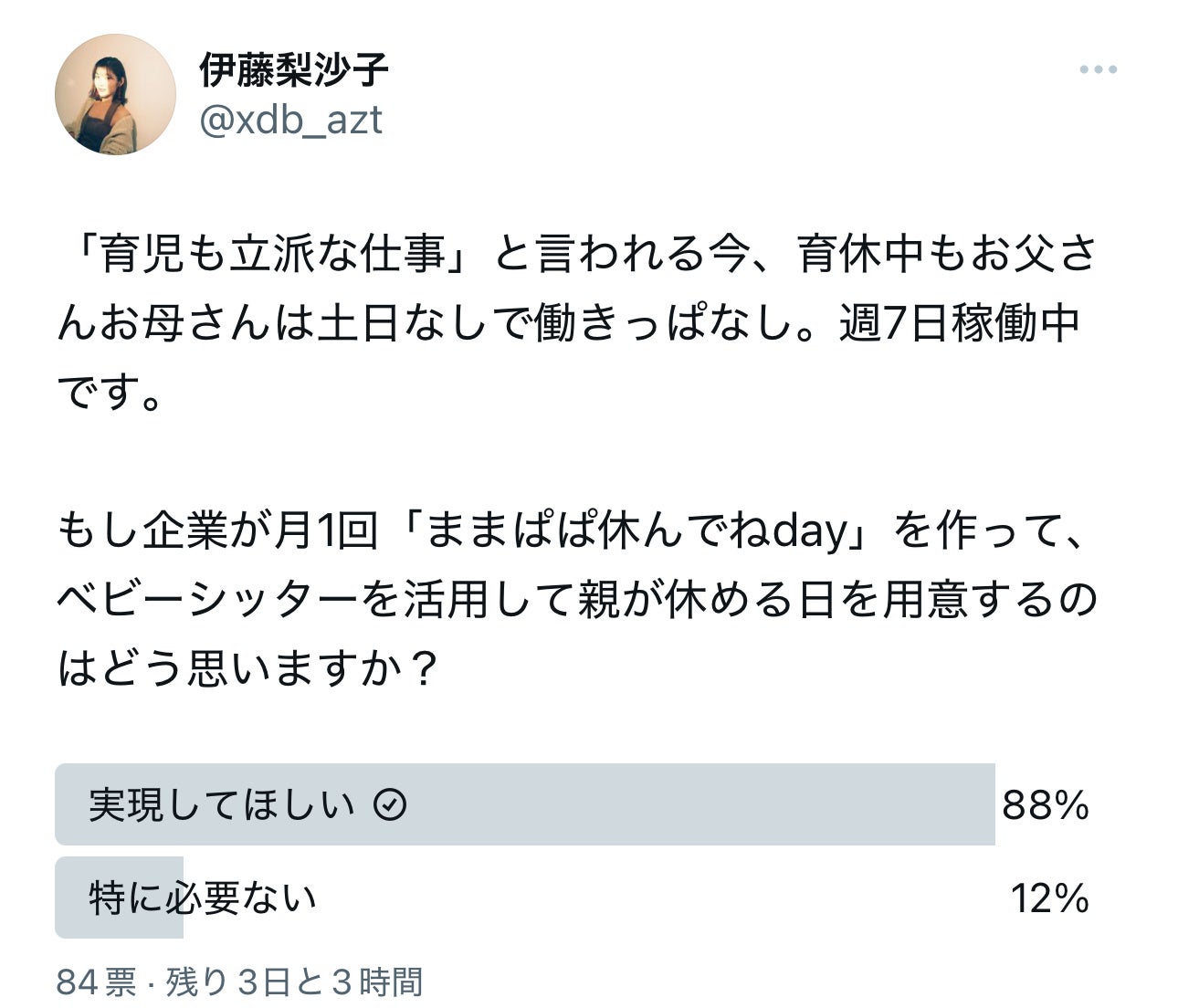The image size is (1178, 1008).
Task: Click the です。 line ending the first paragraph
Action: tap(110, 394)
